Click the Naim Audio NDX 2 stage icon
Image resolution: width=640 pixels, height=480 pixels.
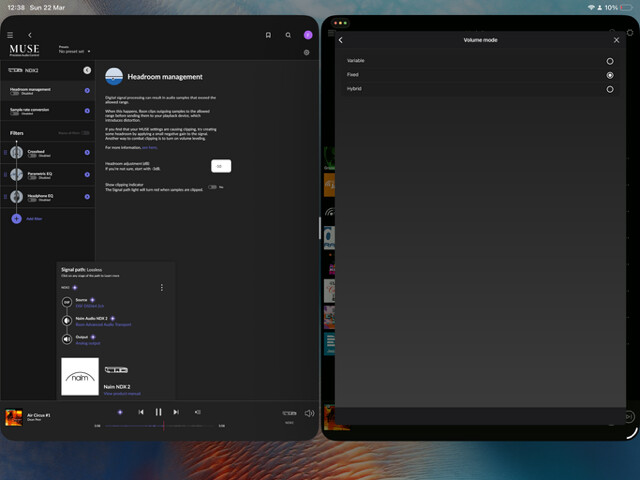tap(67, 320)
